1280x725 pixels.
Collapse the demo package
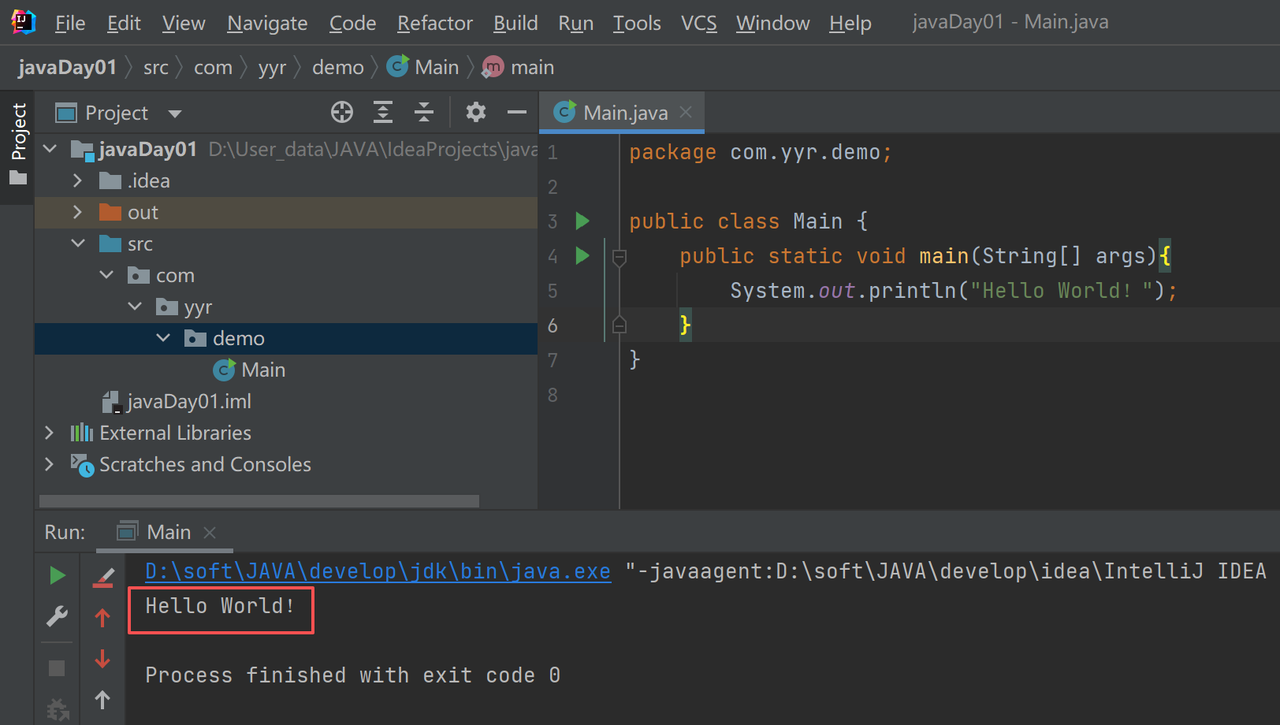[x=164, y=338]
